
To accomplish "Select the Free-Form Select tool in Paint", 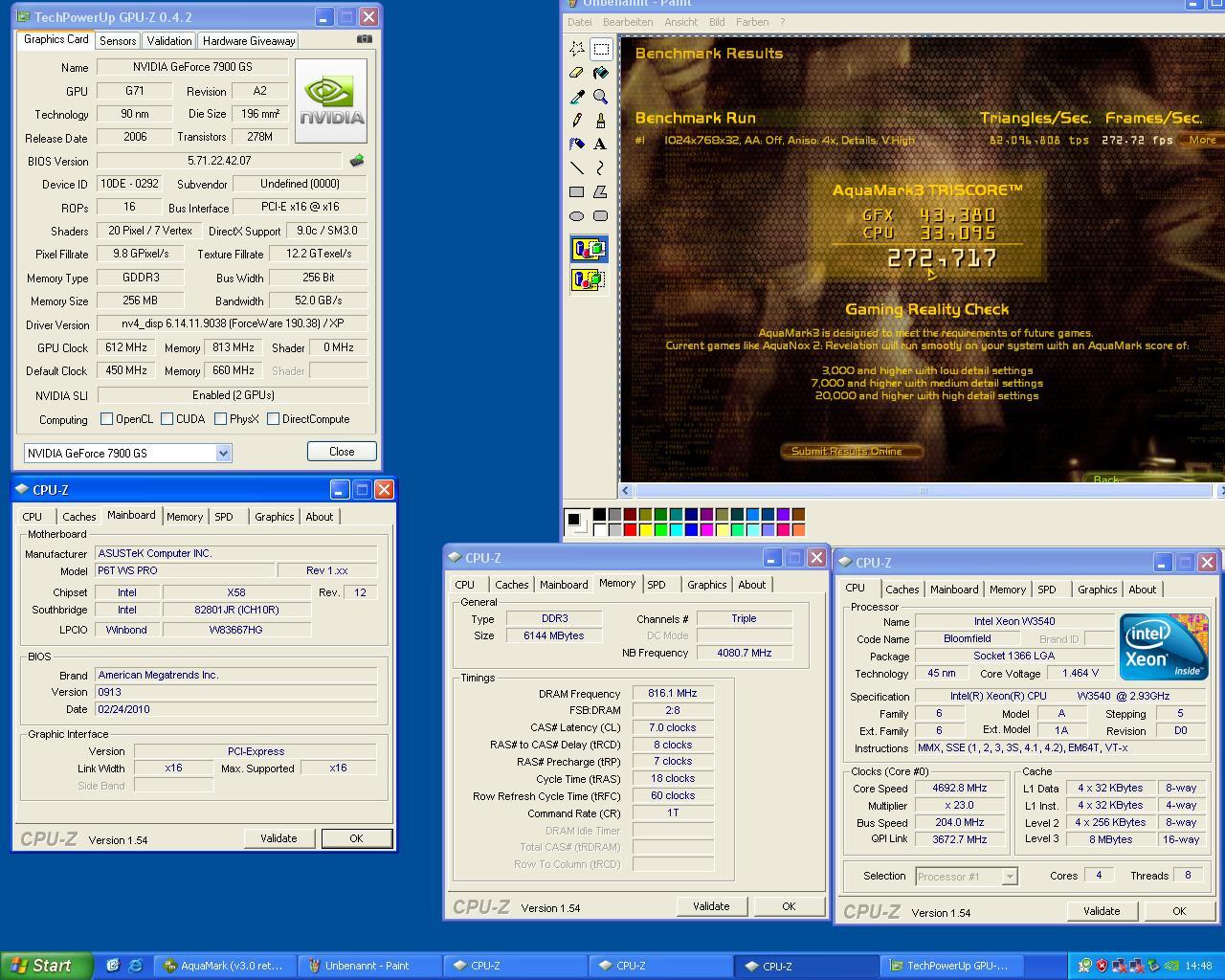I will 577,49.
